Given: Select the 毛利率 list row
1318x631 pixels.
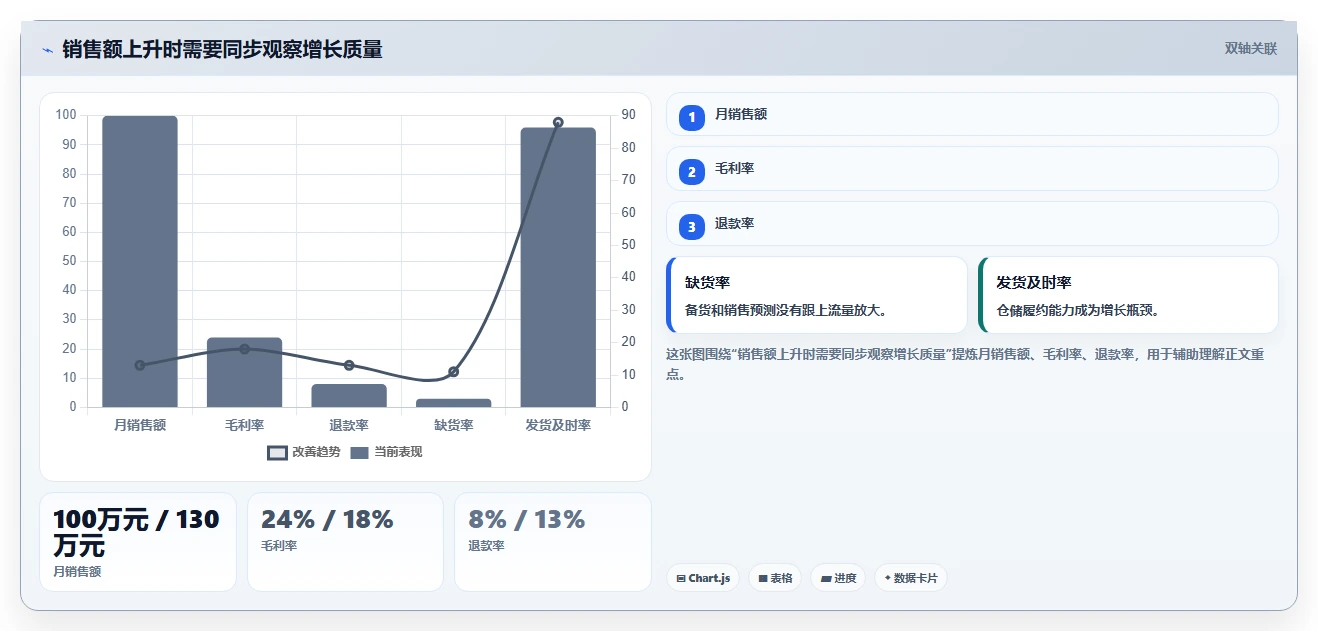Looking at the screenshot, I should [x=972, y=168].
